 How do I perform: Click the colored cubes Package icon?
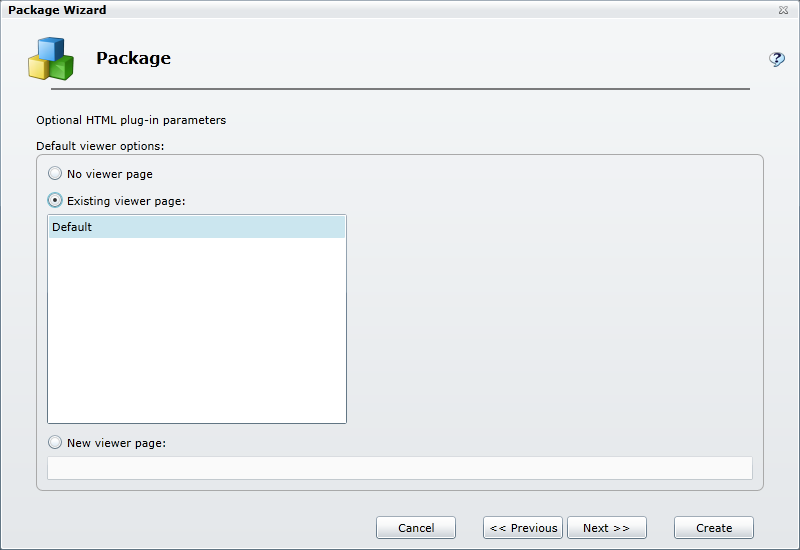(50, 58)
